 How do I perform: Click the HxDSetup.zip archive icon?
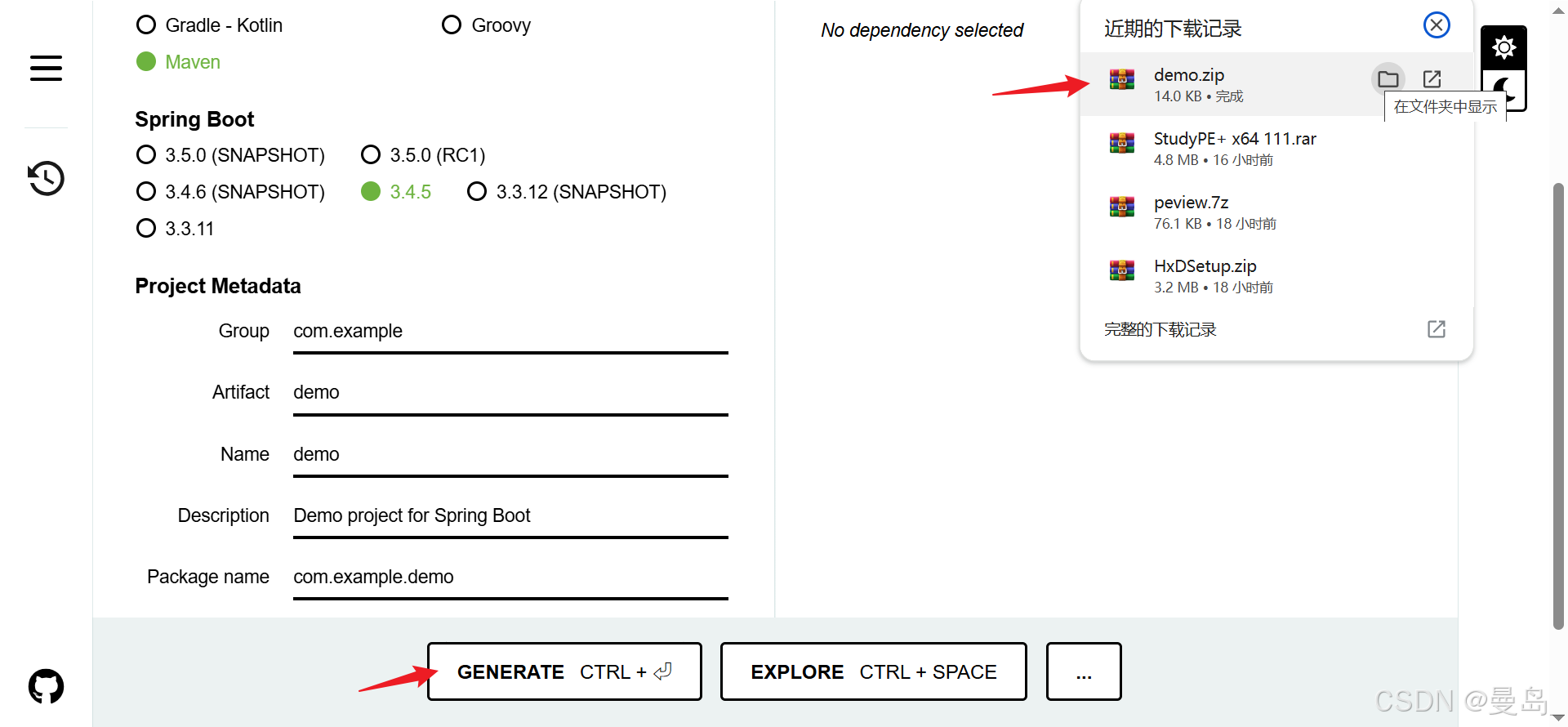click(1122, 270)
